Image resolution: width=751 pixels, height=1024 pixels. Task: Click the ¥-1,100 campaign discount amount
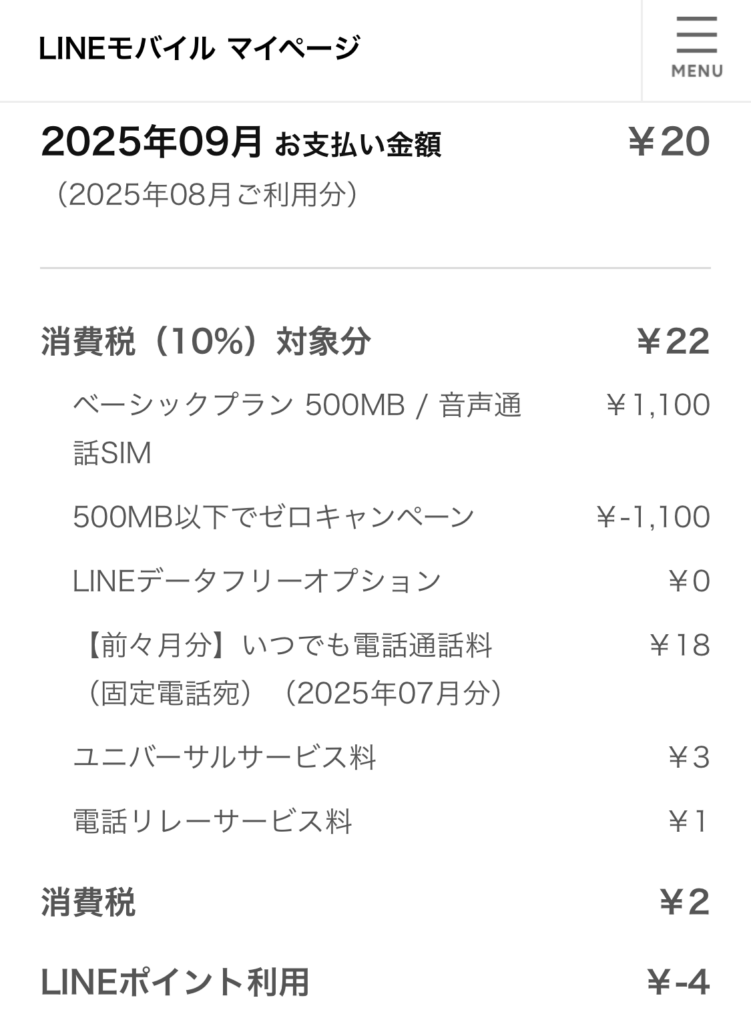click(x=652, y=517)
